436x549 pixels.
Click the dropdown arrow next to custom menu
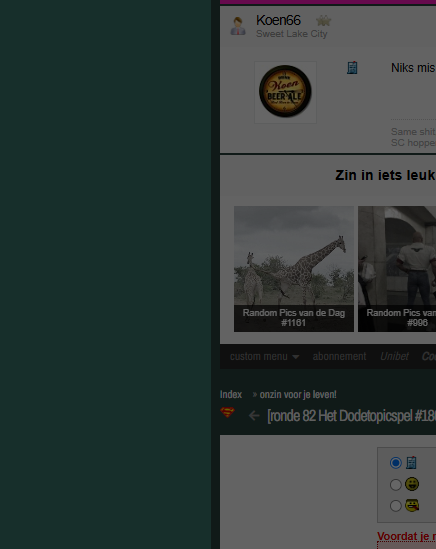[x=296, y=357]
